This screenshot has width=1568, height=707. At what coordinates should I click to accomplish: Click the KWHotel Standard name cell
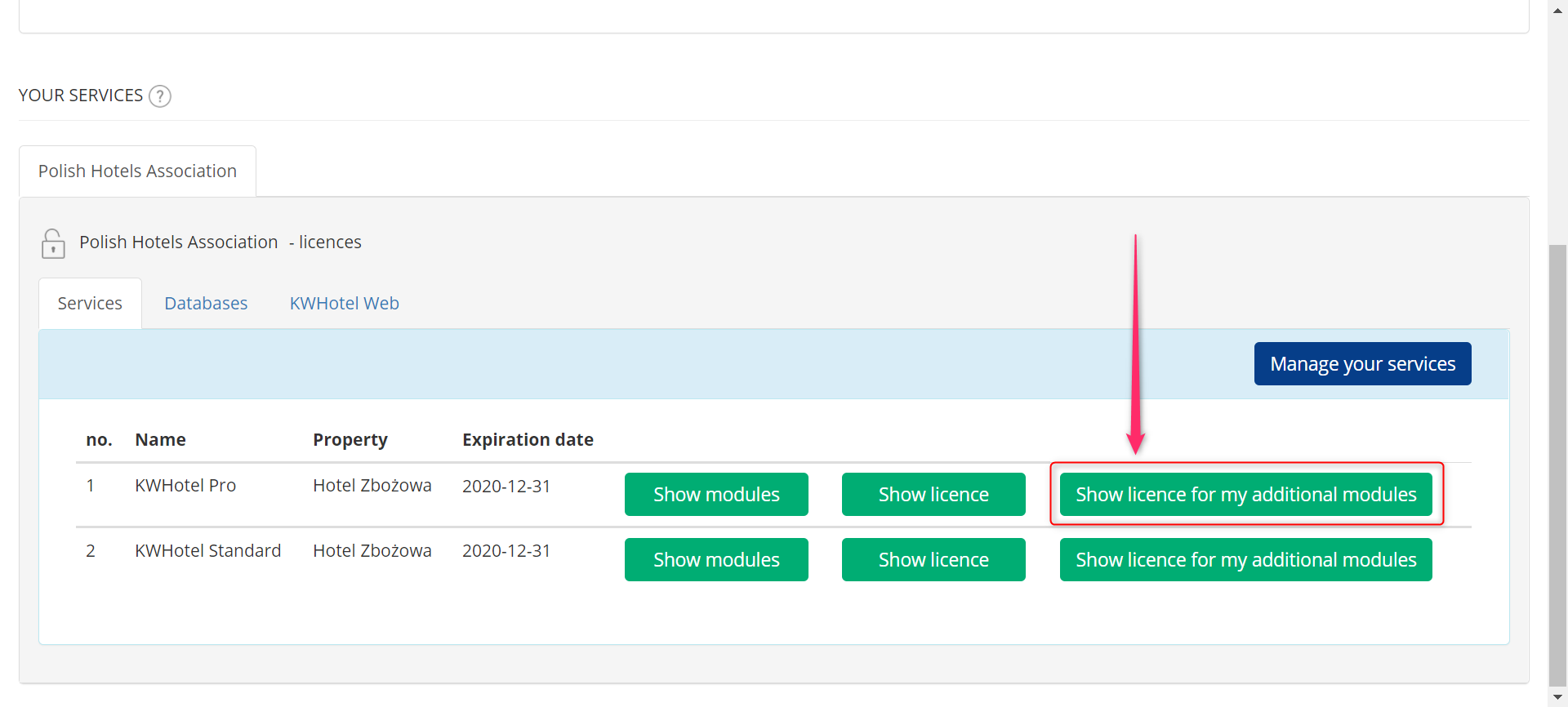coord(208,551)
